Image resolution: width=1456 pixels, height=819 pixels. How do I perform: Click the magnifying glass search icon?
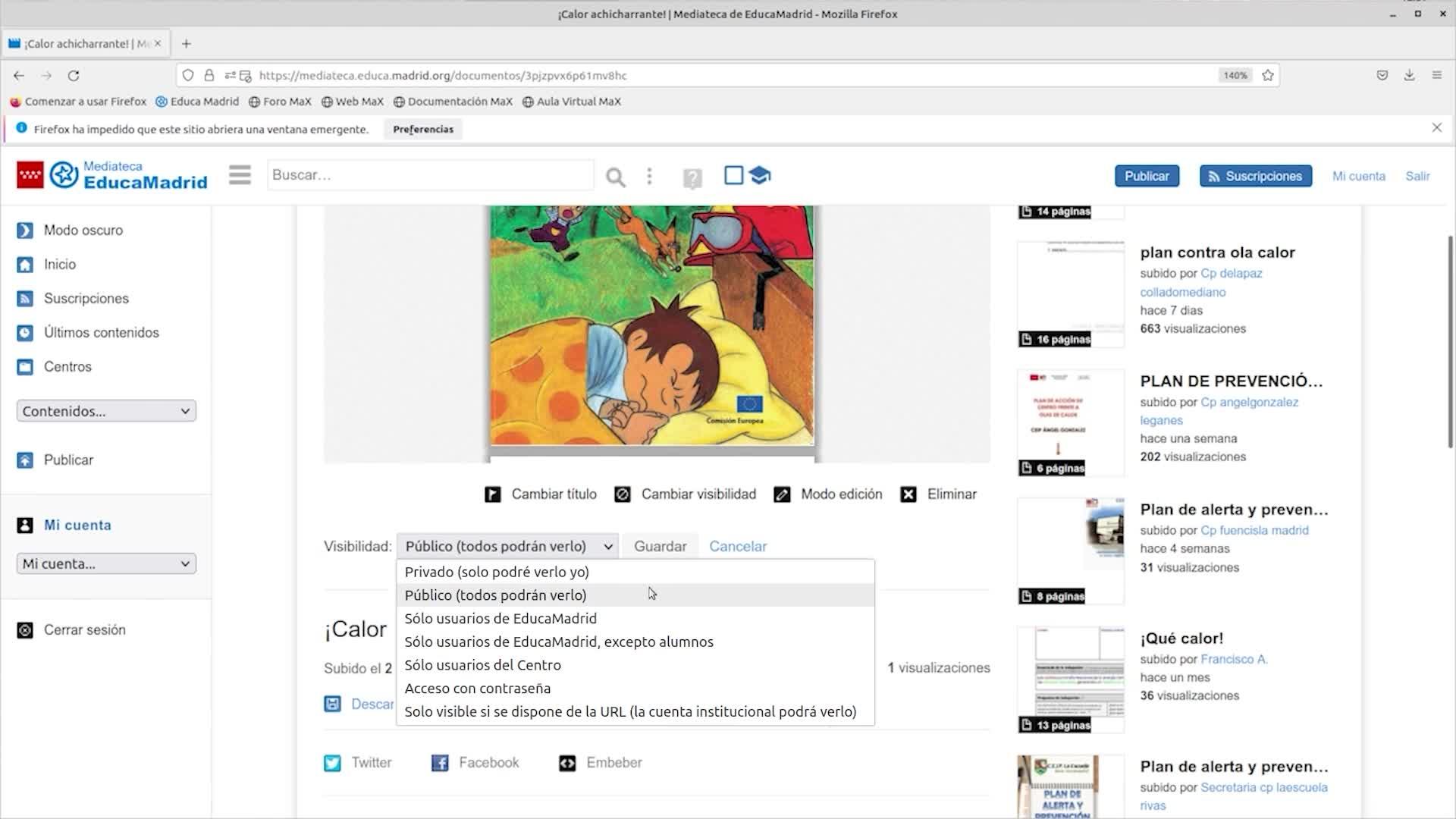(x=615, y=177)
